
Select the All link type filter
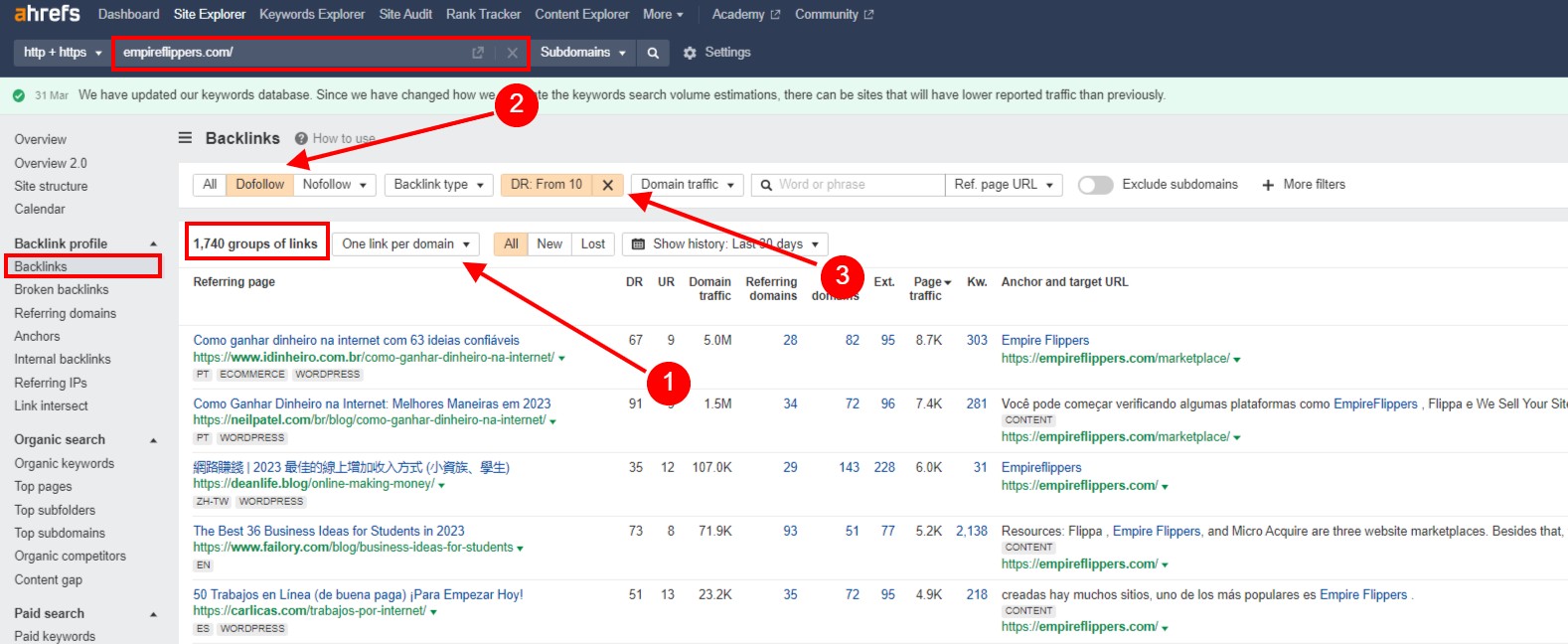tap(210, 185)
